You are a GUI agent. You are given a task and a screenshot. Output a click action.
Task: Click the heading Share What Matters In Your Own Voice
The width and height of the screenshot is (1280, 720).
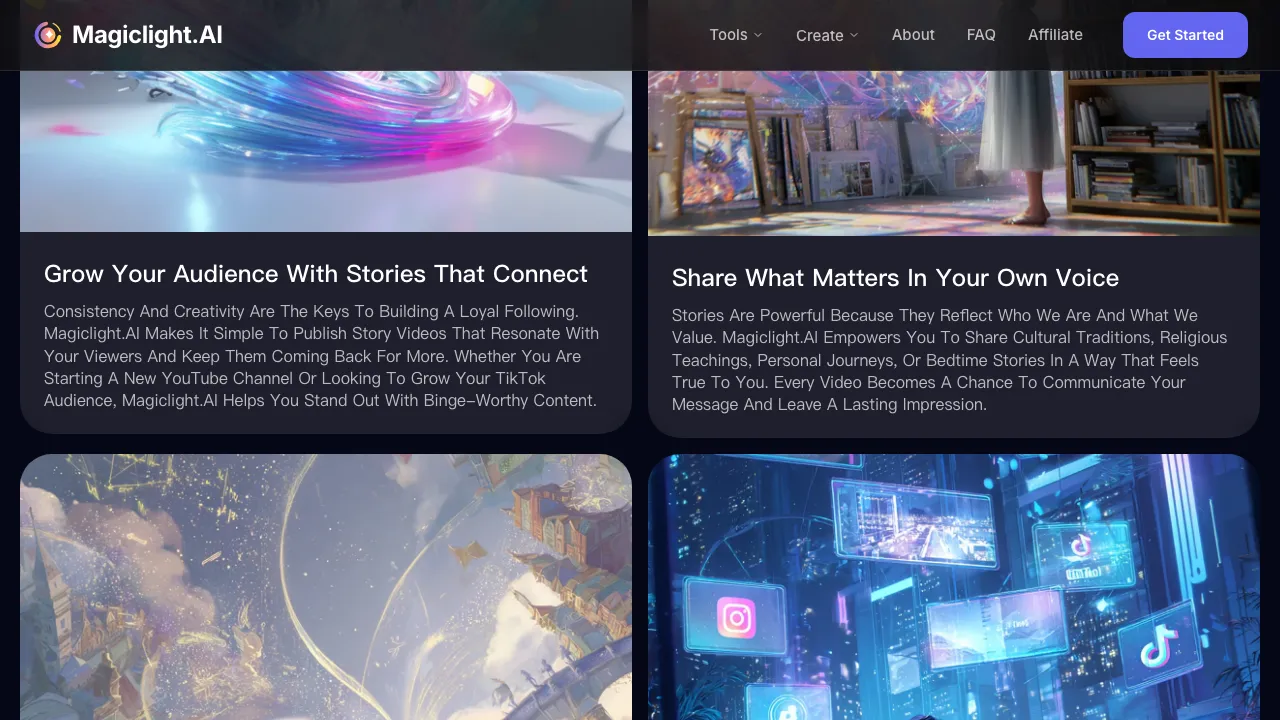pyautogui.click(x=895, y=278)
